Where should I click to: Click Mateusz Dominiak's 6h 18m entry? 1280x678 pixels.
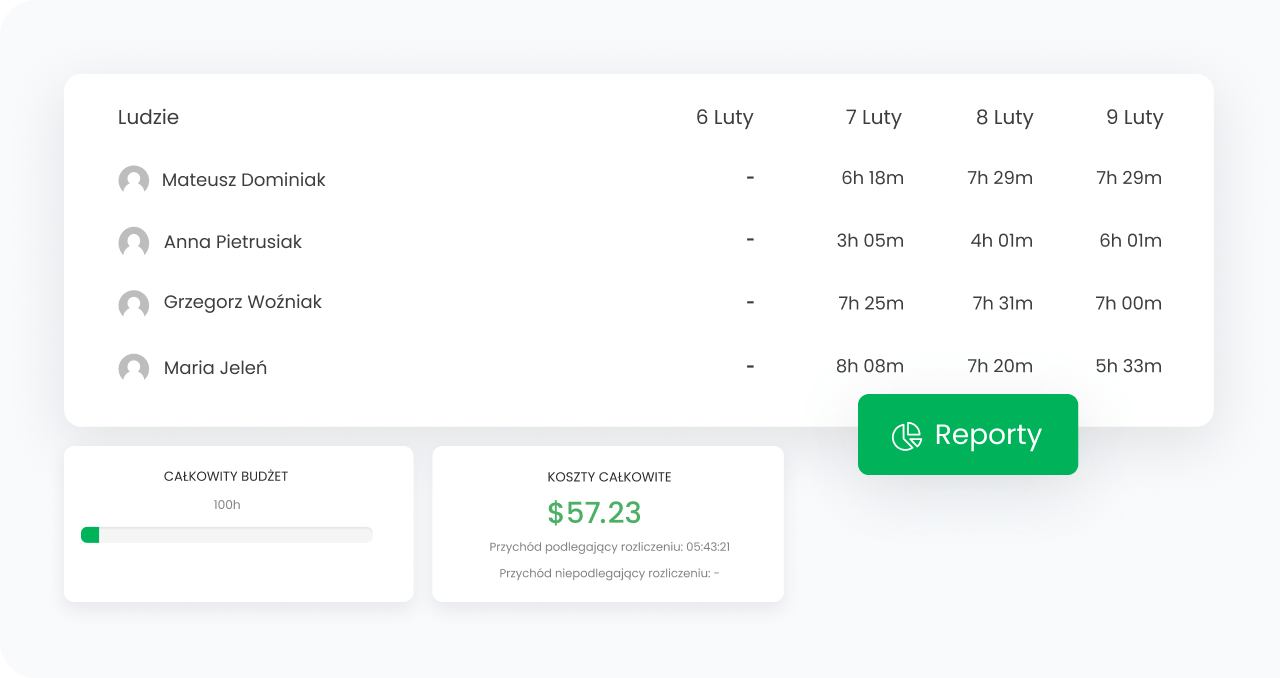tap(873, 178)
